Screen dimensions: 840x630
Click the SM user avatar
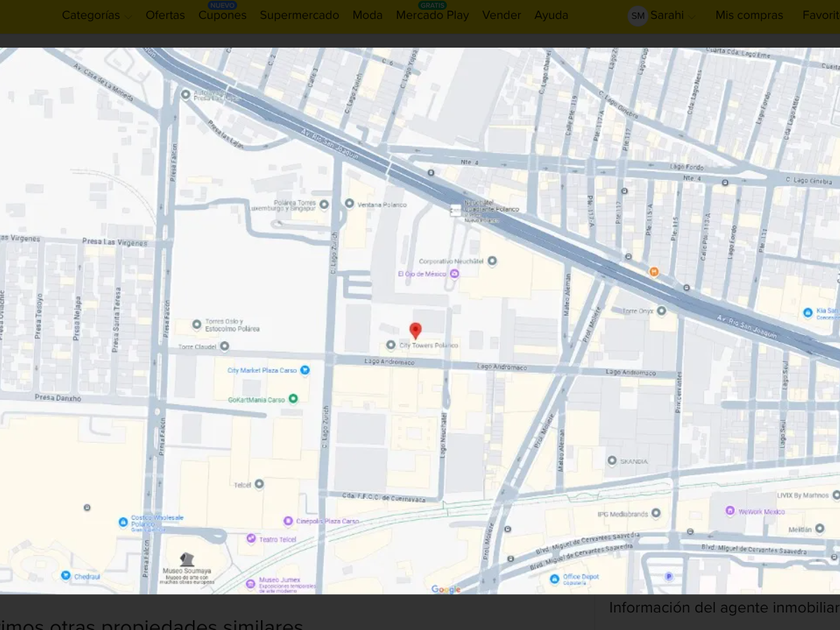pos(638,16)
